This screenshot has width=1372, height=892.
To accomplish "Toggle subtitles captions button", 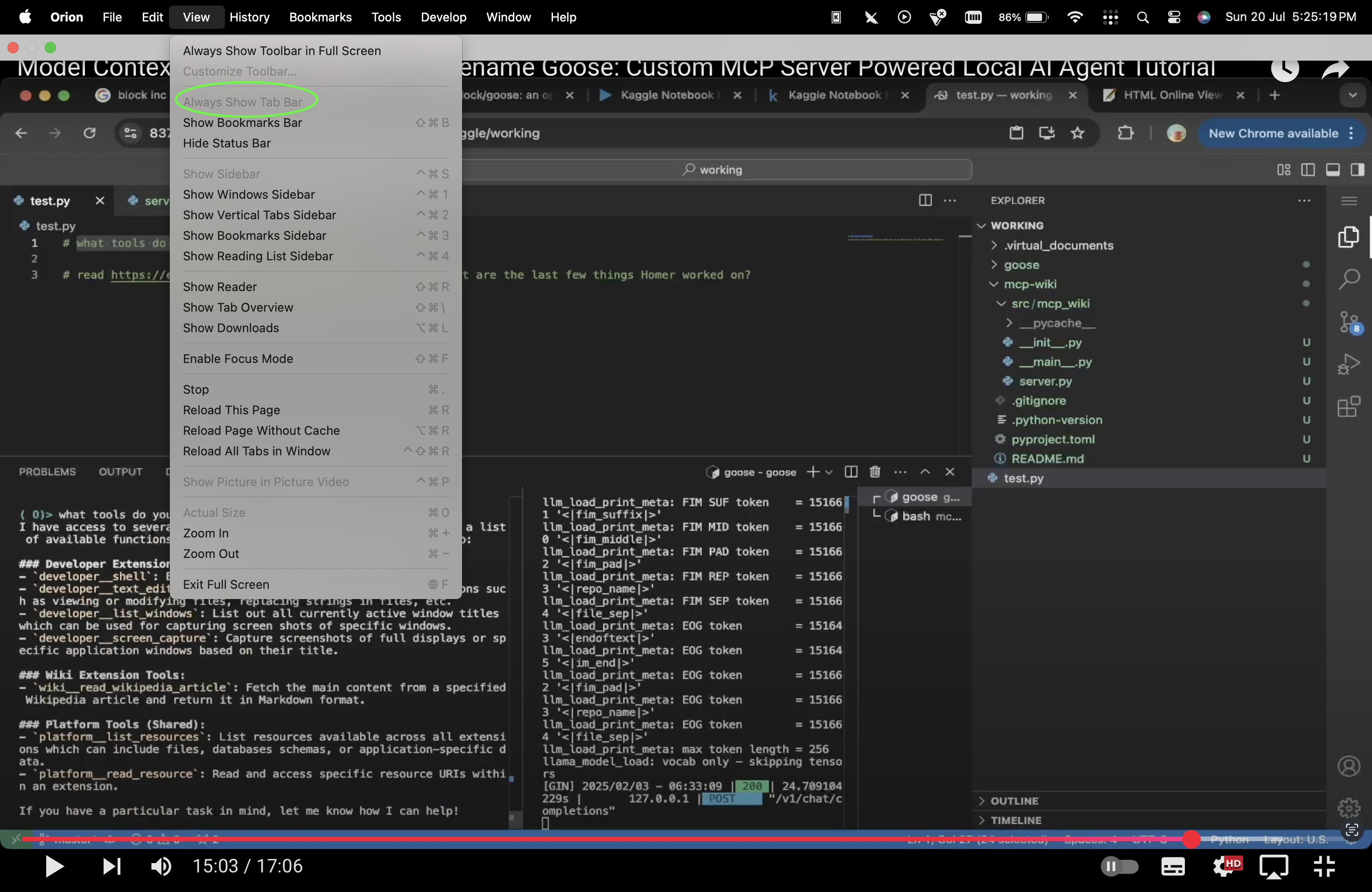I will [1173, 866].
